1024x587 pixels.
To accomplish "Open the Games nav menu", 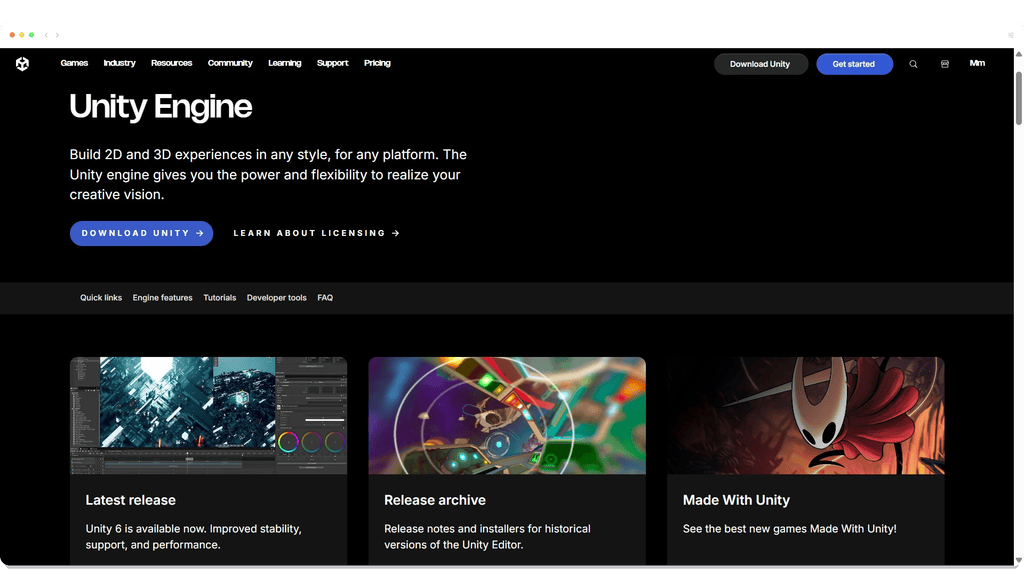I will [x=74, y=63].
